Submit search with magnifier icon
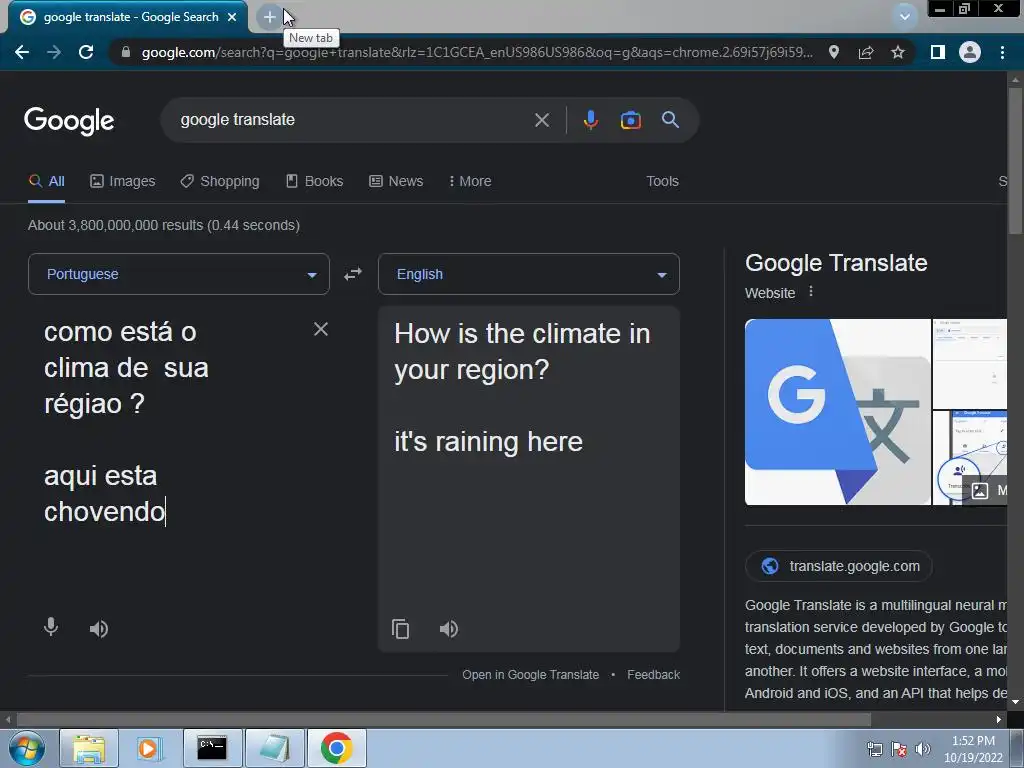The height and width of the screenshot is (768, 1024). [x=670, y=120]
